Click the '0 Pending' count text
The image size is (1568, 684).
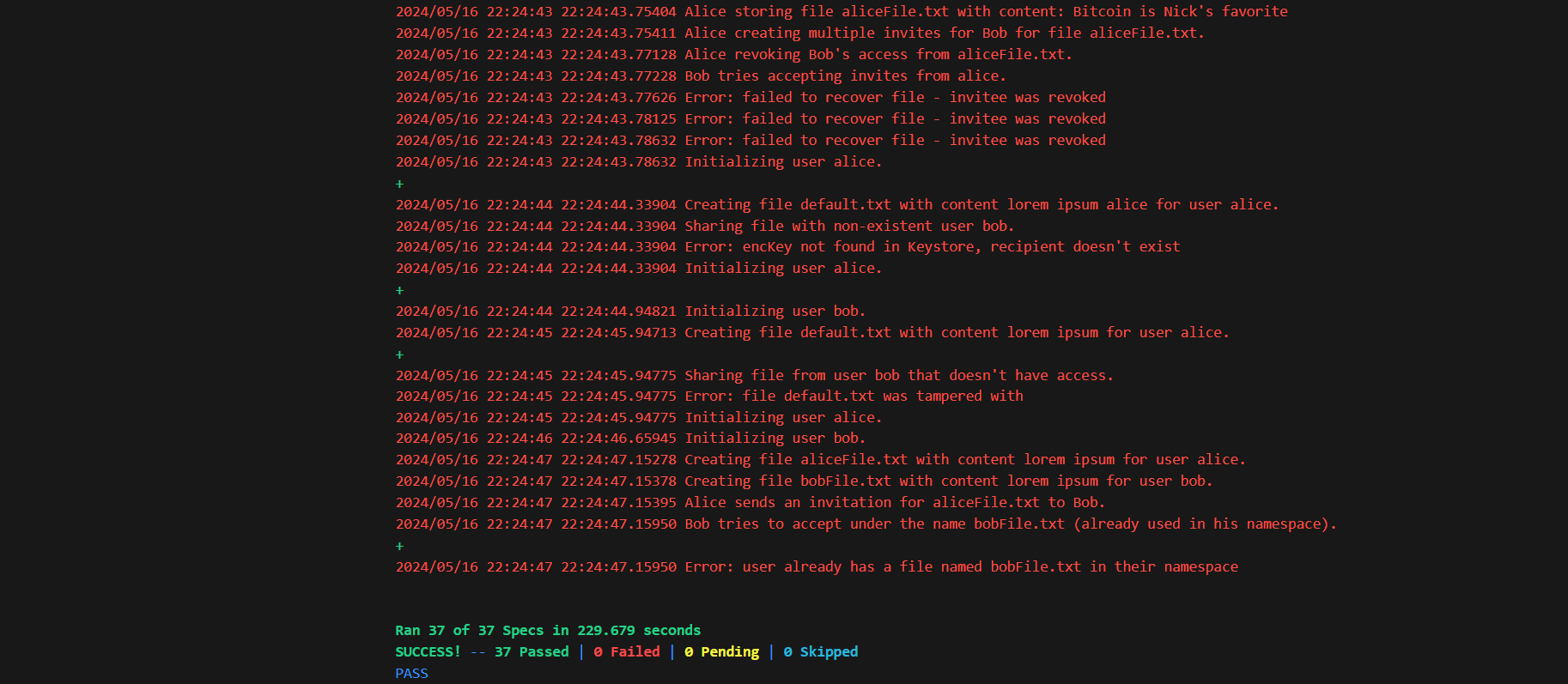[x=721, y=651]
